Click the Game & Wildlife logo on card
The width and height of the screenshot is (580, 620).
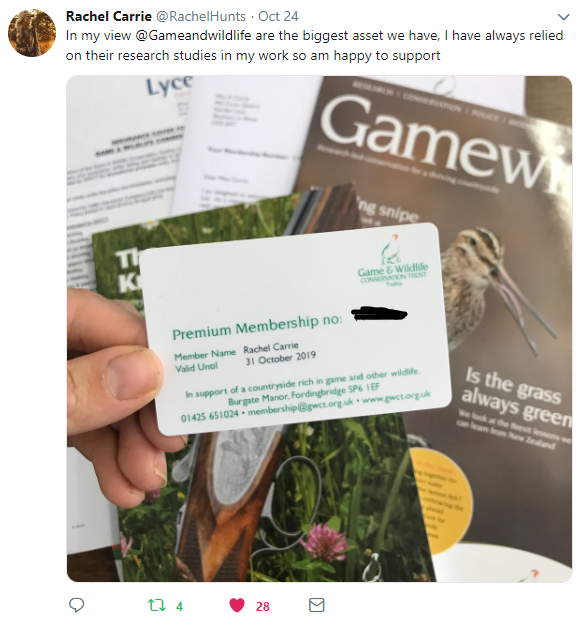[393, 261]
